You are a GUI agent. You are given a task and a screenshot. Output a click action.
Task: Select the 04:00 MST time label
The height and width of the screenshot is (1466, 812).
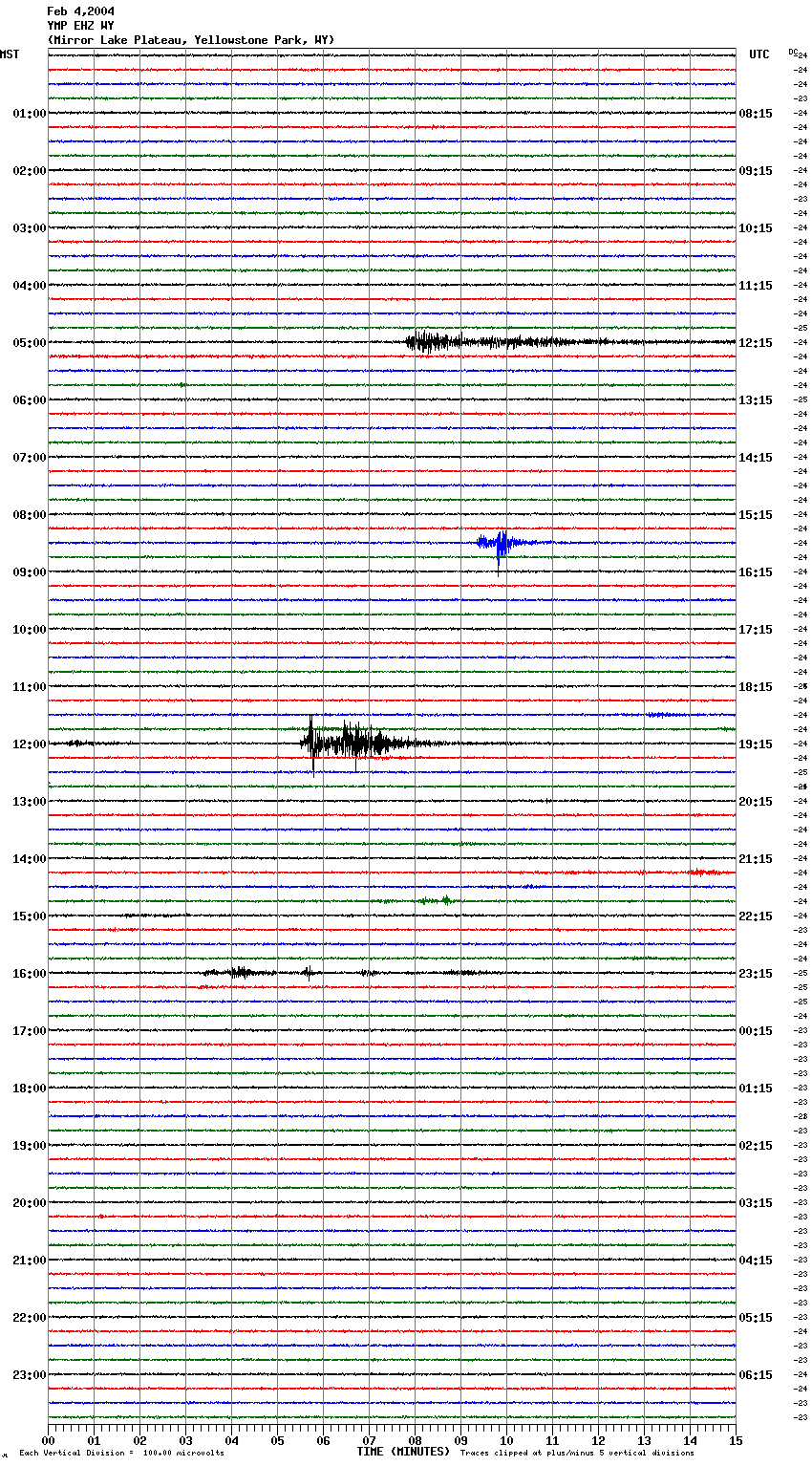(x=30, y=286)
